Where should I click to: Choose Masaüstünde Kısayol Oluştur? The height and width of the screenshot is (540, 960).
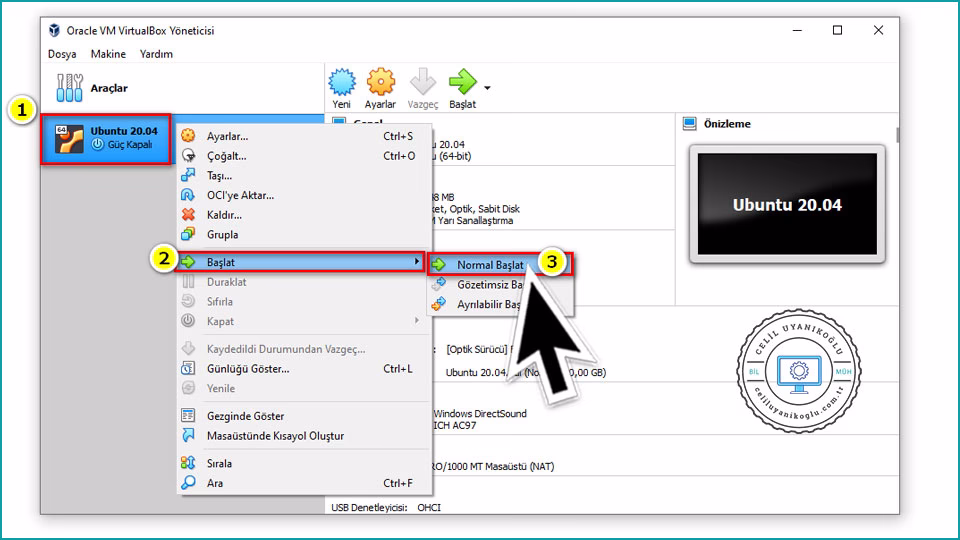(304, 435)
